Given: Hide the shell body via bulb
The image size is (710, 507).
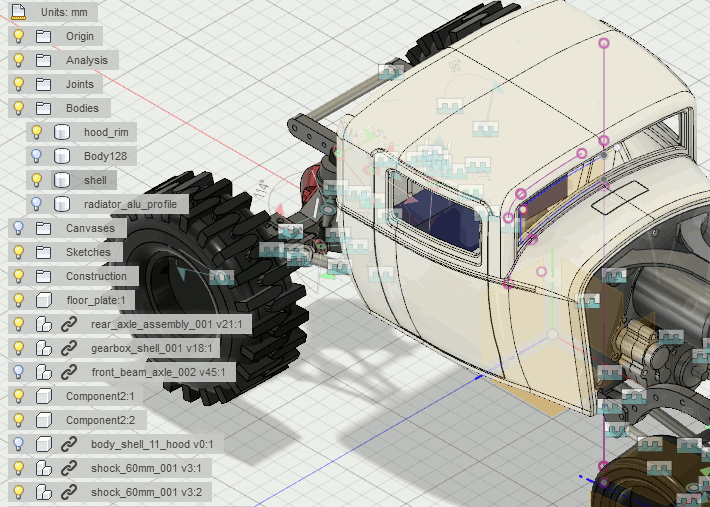Looking at the screenshot, I should point(37,180).
